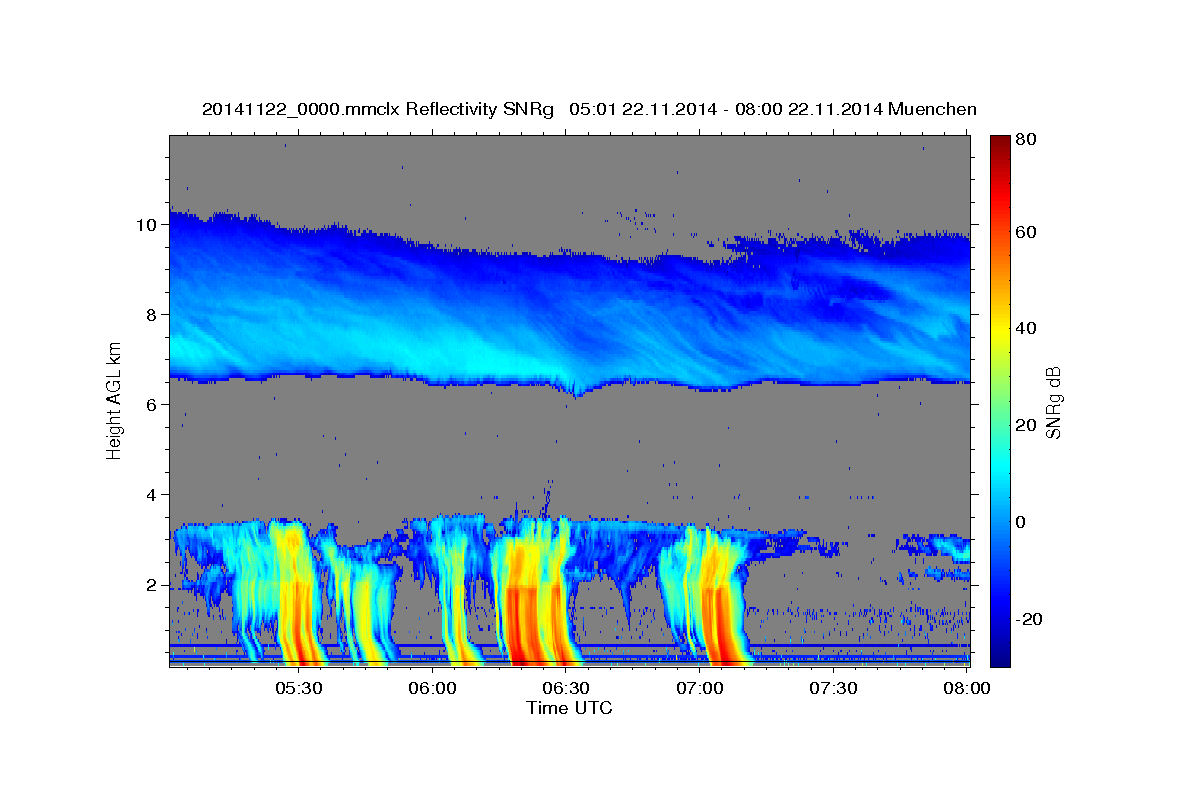Click the 06:30 time axis label
This screenshot has height=800, width=1200.
click(566, 688)
